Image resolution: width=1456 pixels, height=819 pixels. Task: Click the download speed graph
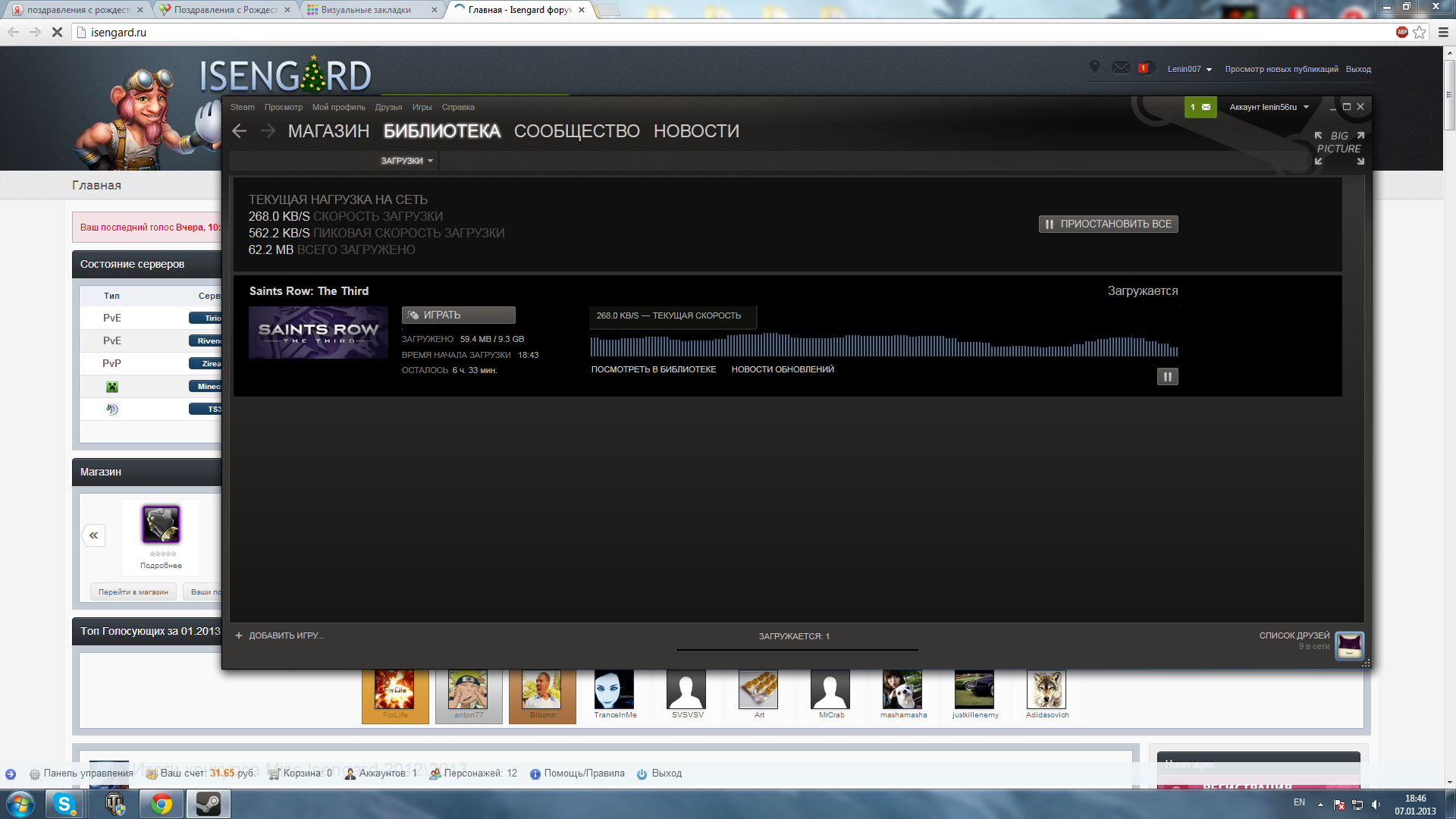(884, 345)
